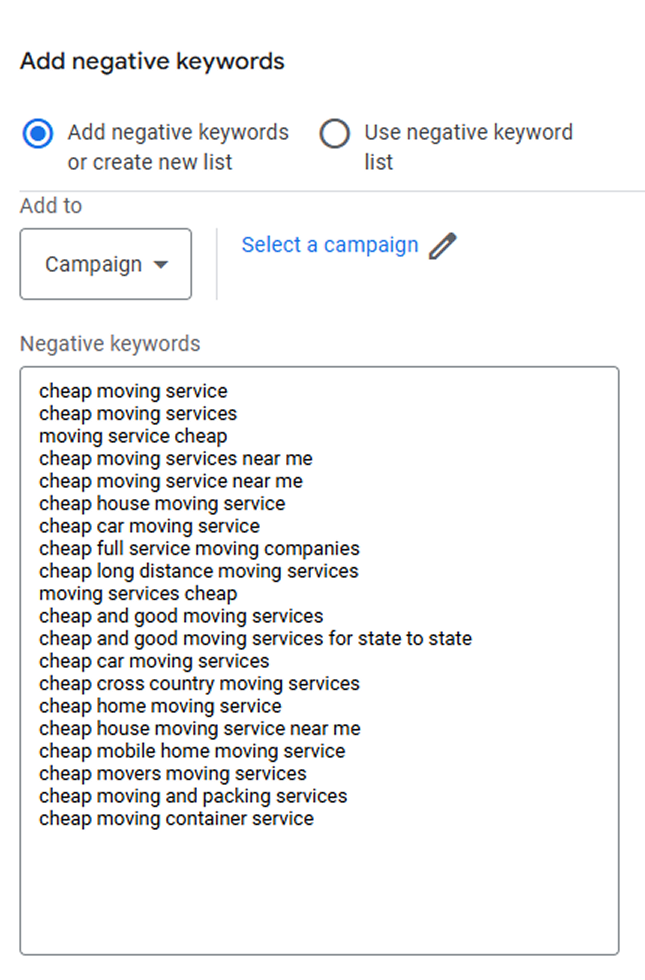Choose the 'Use negative keyword list' radio button

point(334,133)
